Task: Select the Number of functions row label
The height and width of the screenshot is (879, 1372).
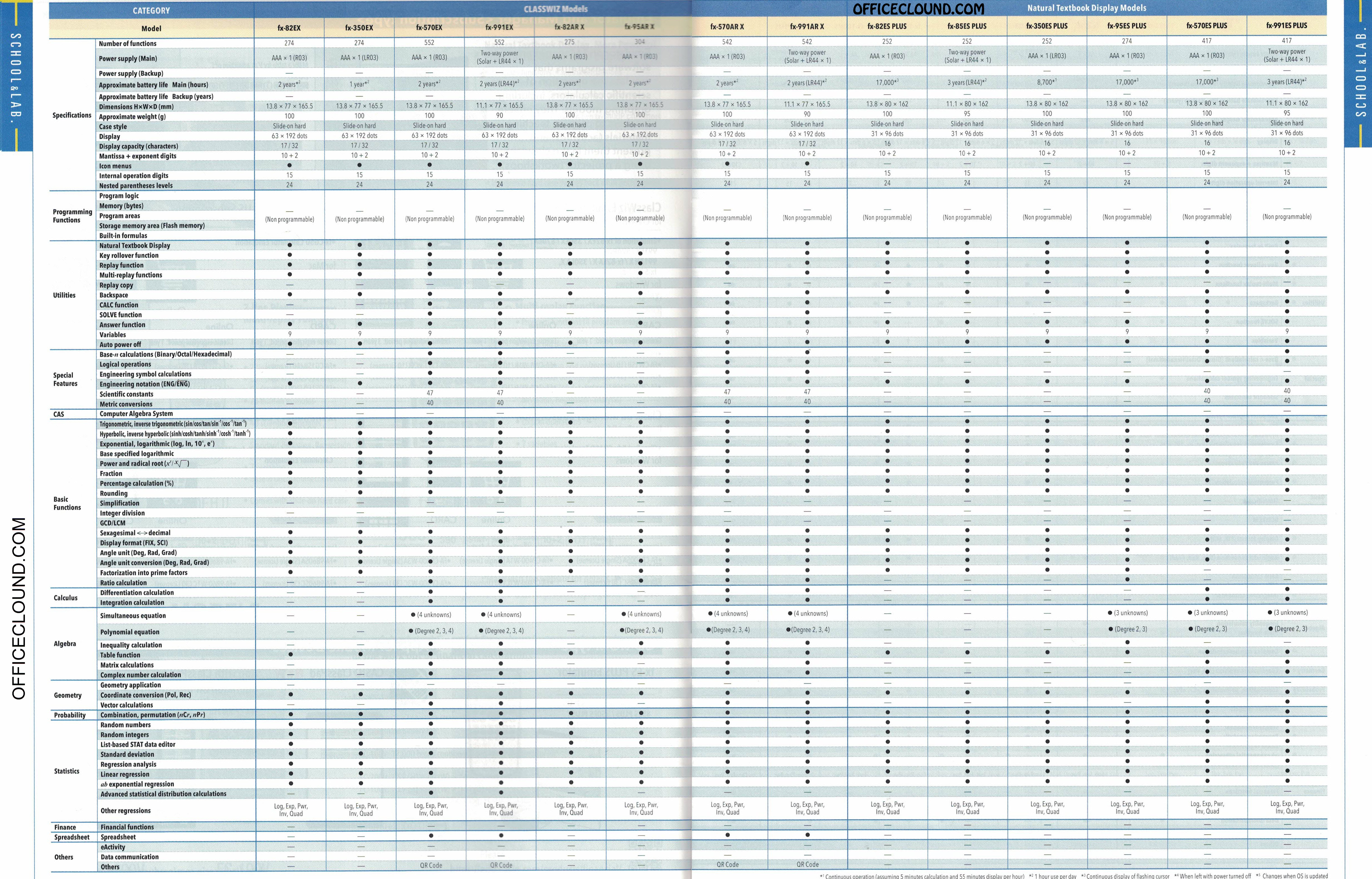Action: point(127,43)
